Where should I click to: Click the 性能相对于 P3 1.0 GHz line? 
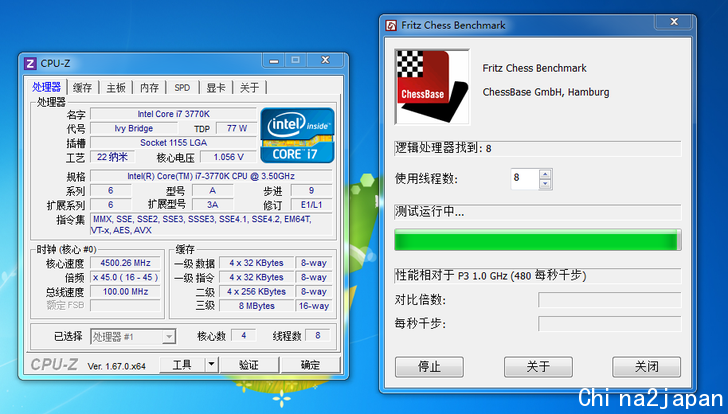(538, 276)
